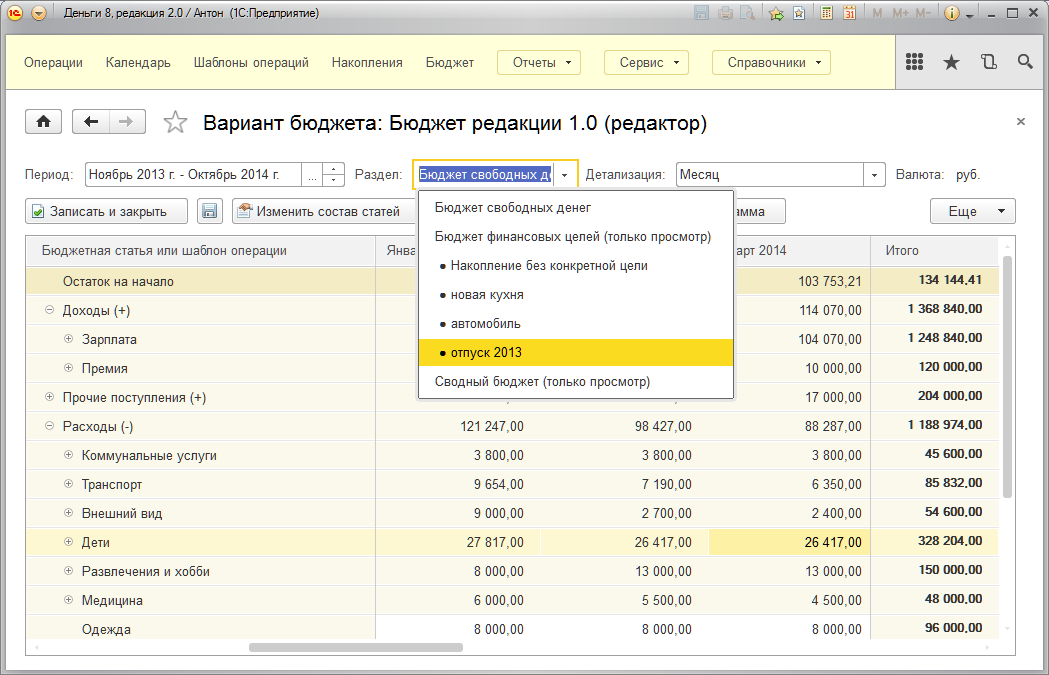
Task: Save budget using the floppy disk icon
Action: (209, 211)
